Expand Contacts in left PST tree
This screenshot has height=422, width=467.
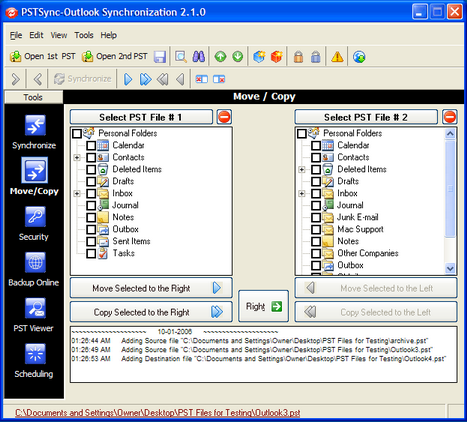pyautogui.click(x=77, y=157)
